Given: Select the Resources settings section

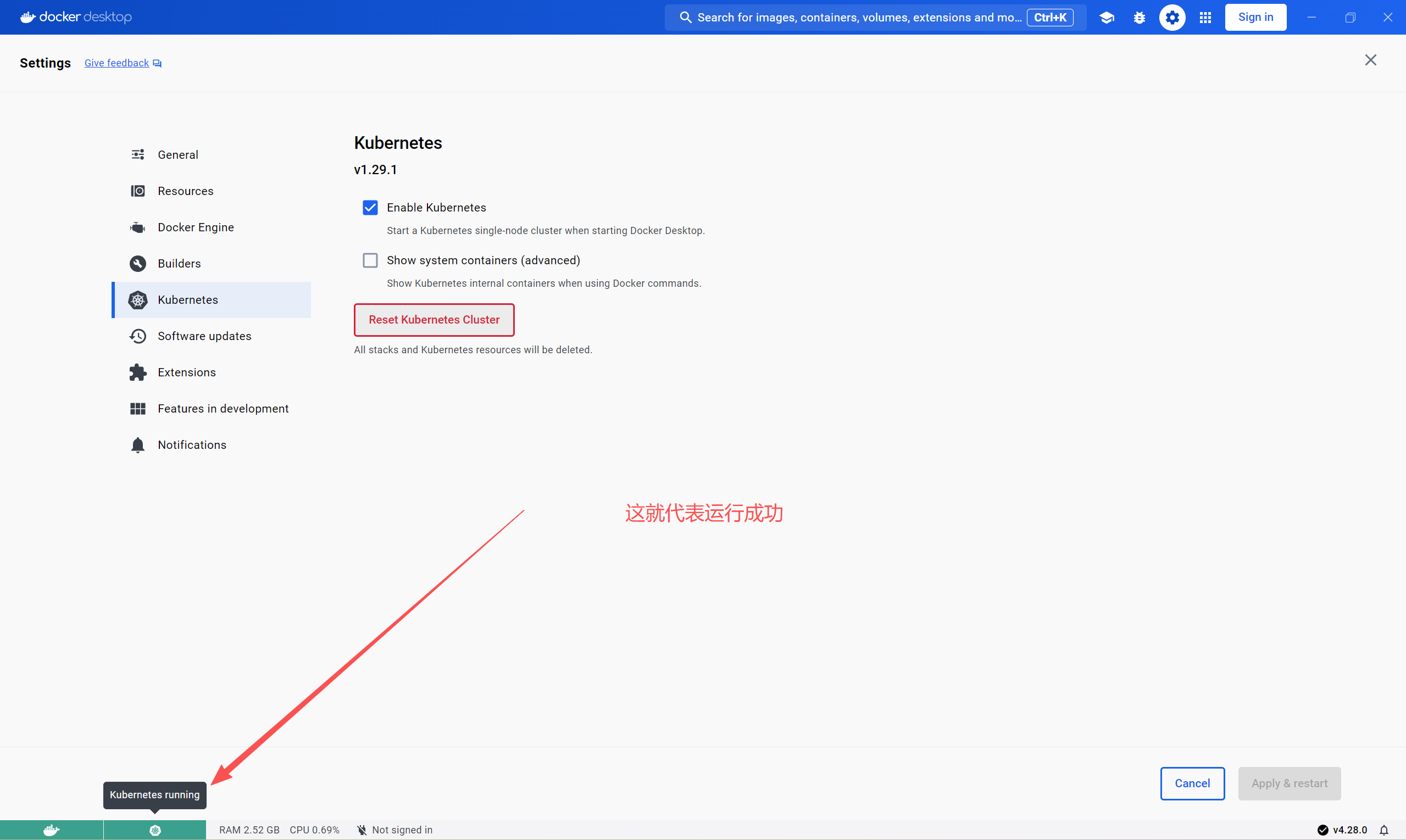Looking at the screenshot, I should (x=185, y=191).
